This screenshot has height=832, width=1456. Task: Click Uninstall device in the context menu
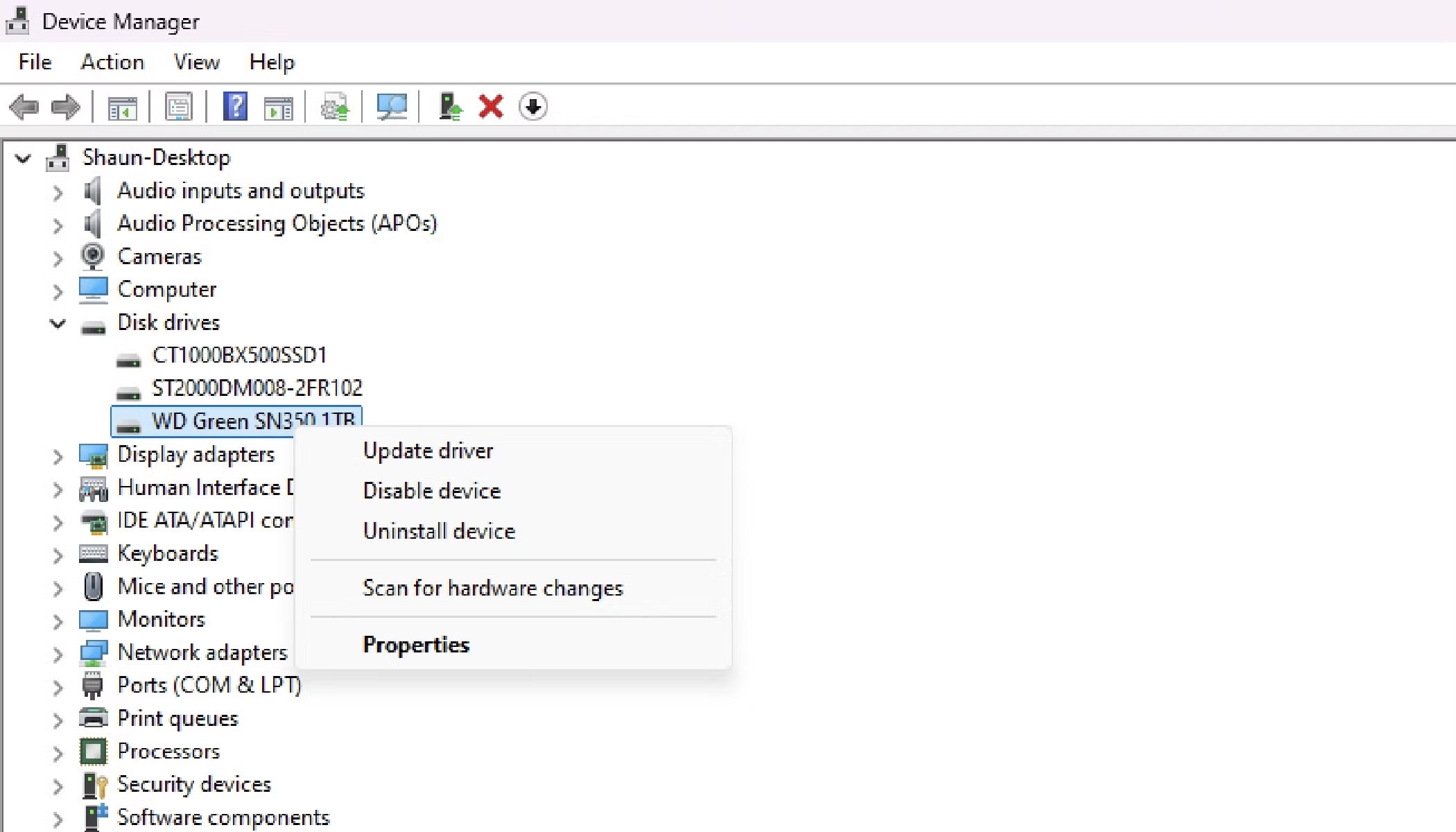pyautogui.click(x=439, y=531)
